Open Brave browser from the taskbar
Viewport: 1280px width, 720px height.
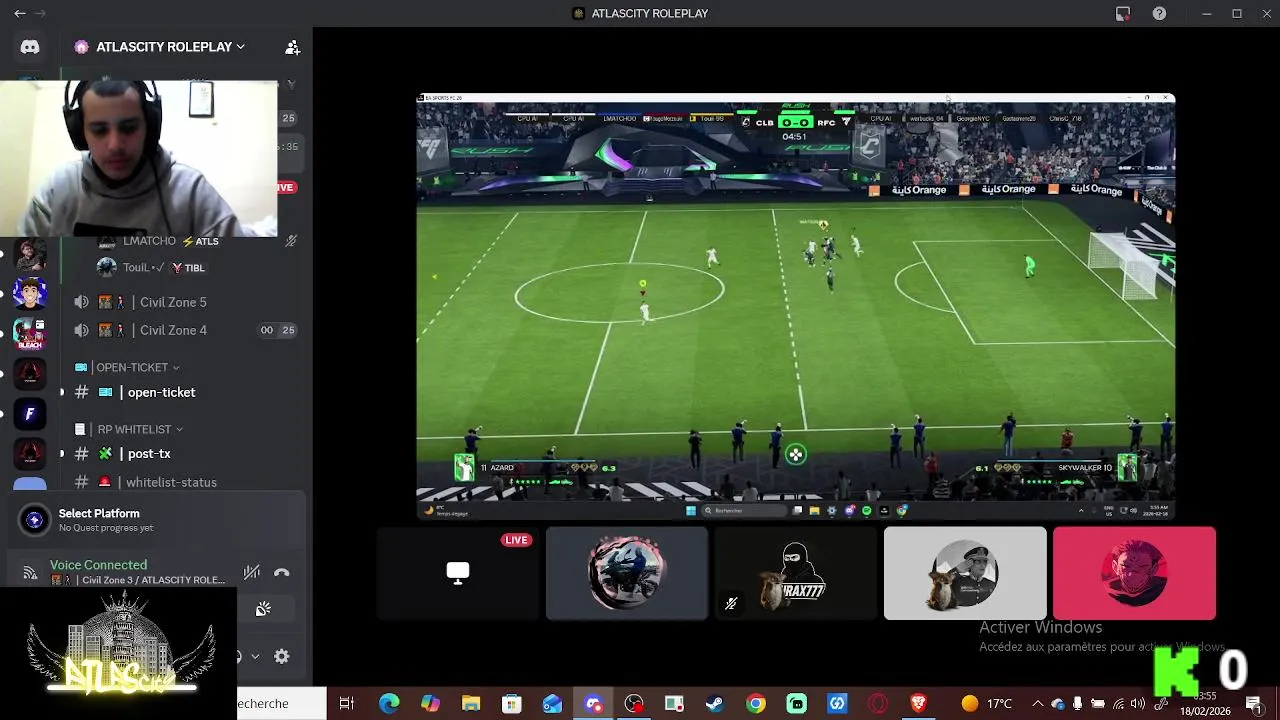click(919, 704)
